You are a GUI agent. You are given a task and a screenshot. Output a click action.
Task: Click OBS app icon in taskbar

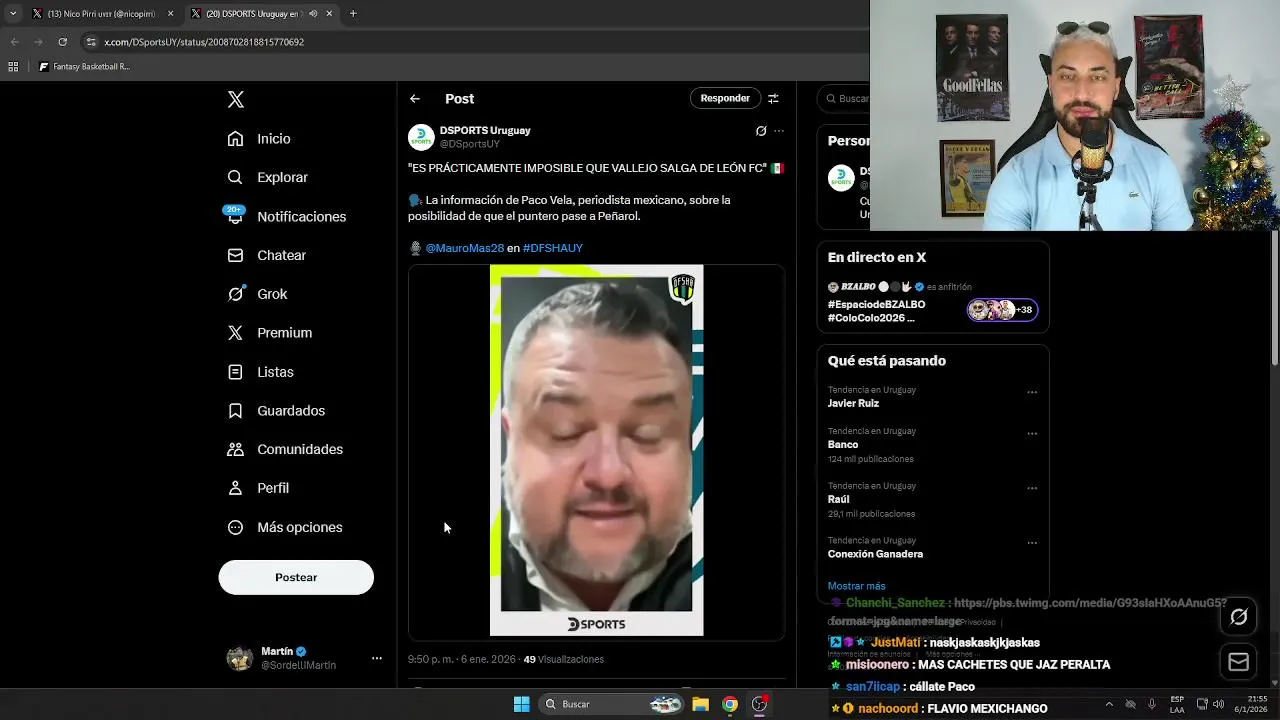tap(760, 704)
